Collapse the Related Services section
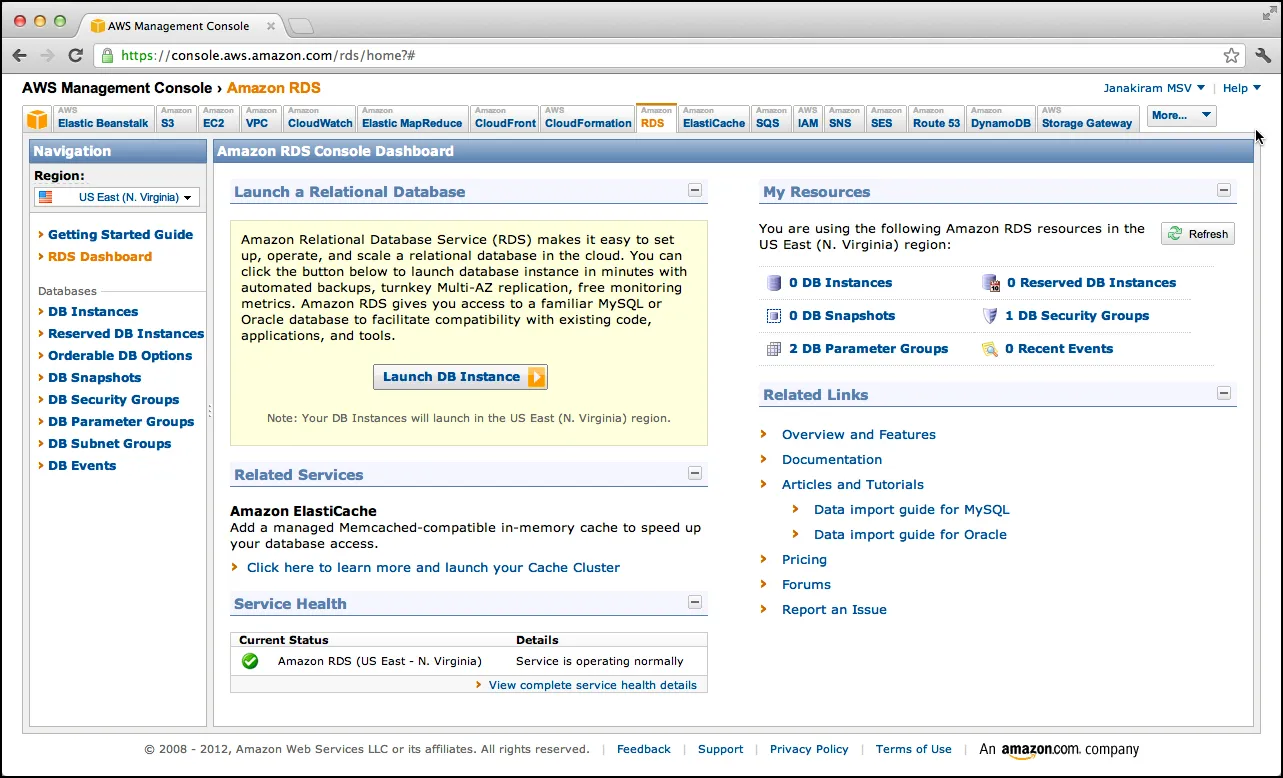Screen dimensions: 1283x778 [x=695, y=473]
